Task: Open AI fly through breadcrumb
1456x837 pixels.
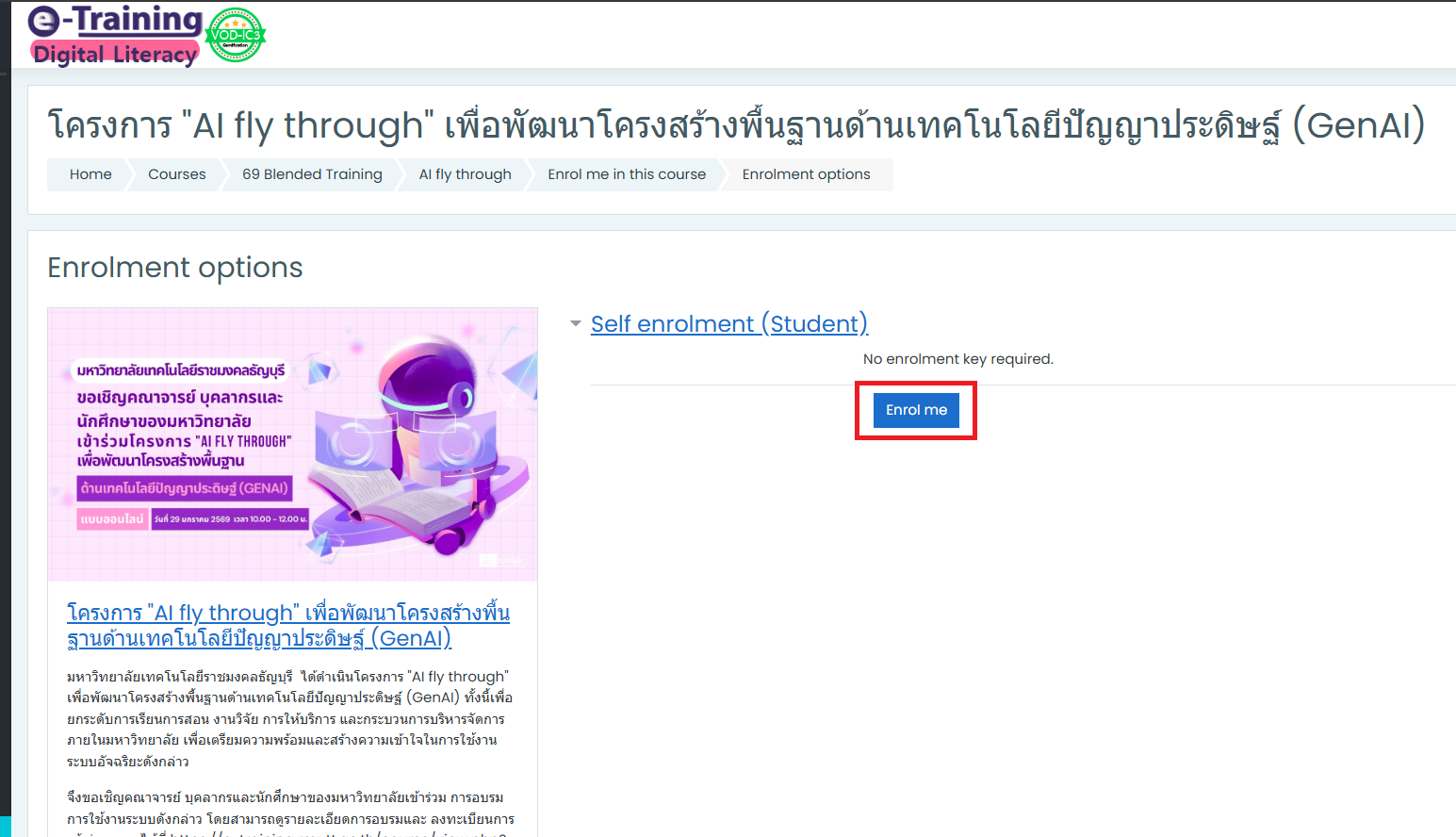Action: tap(466, 174)
